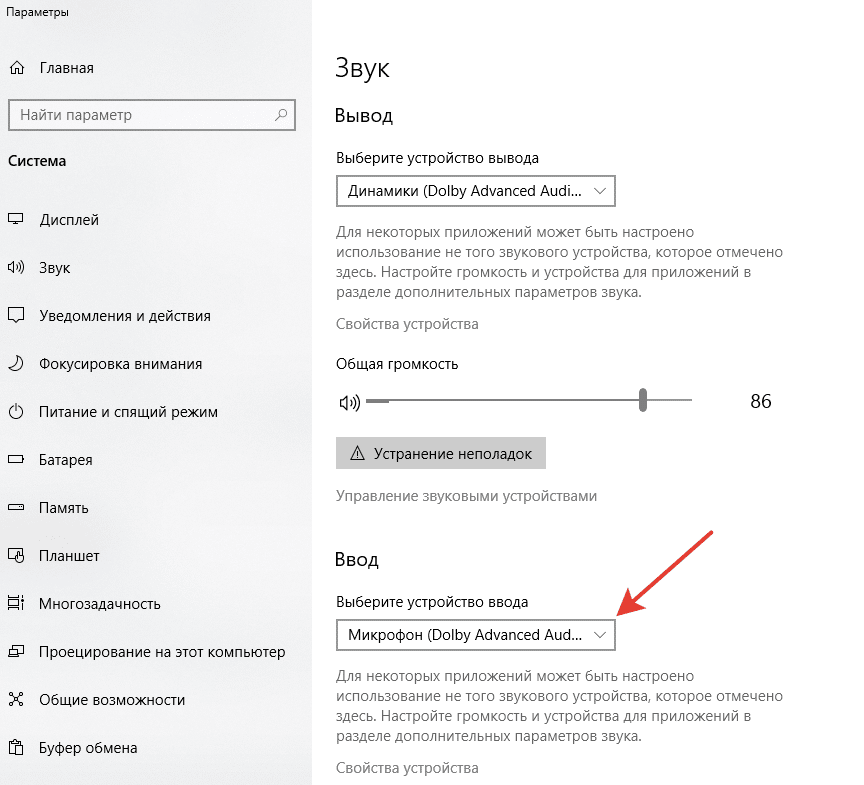Screen dimensions: 864x785
Task: Click the Notifications and actions icon
Action: point(16,316)
